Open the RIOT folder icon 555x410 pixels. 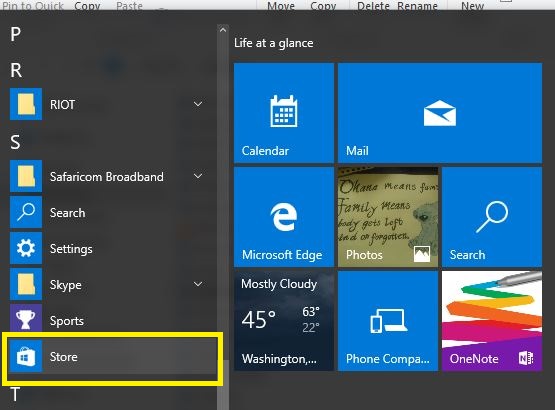pos(26,104)
